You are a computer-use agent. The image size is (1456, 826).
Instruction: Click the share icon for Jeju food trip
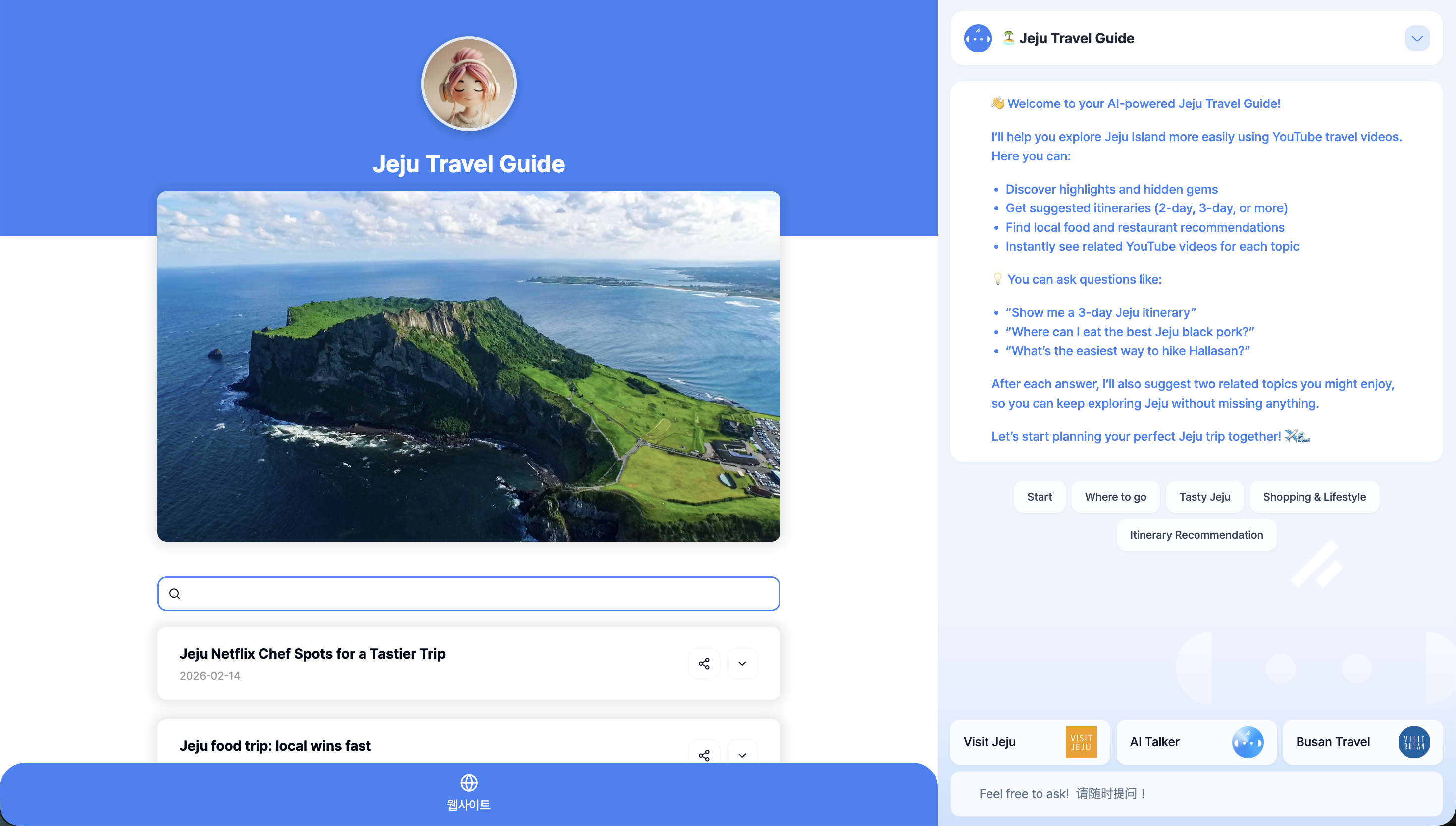704,755
